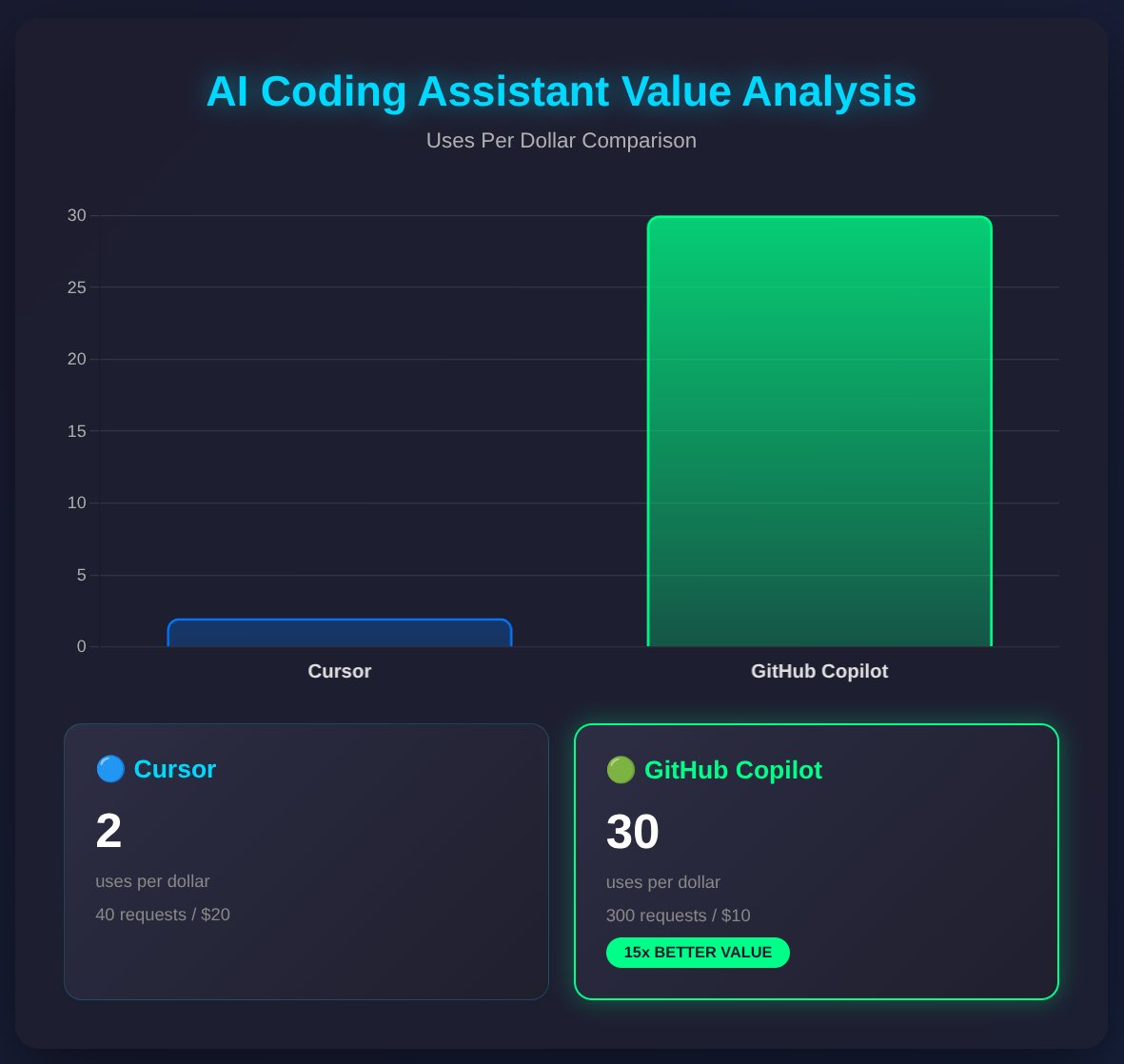Select the blue Cursor bar

pos(340,632)
